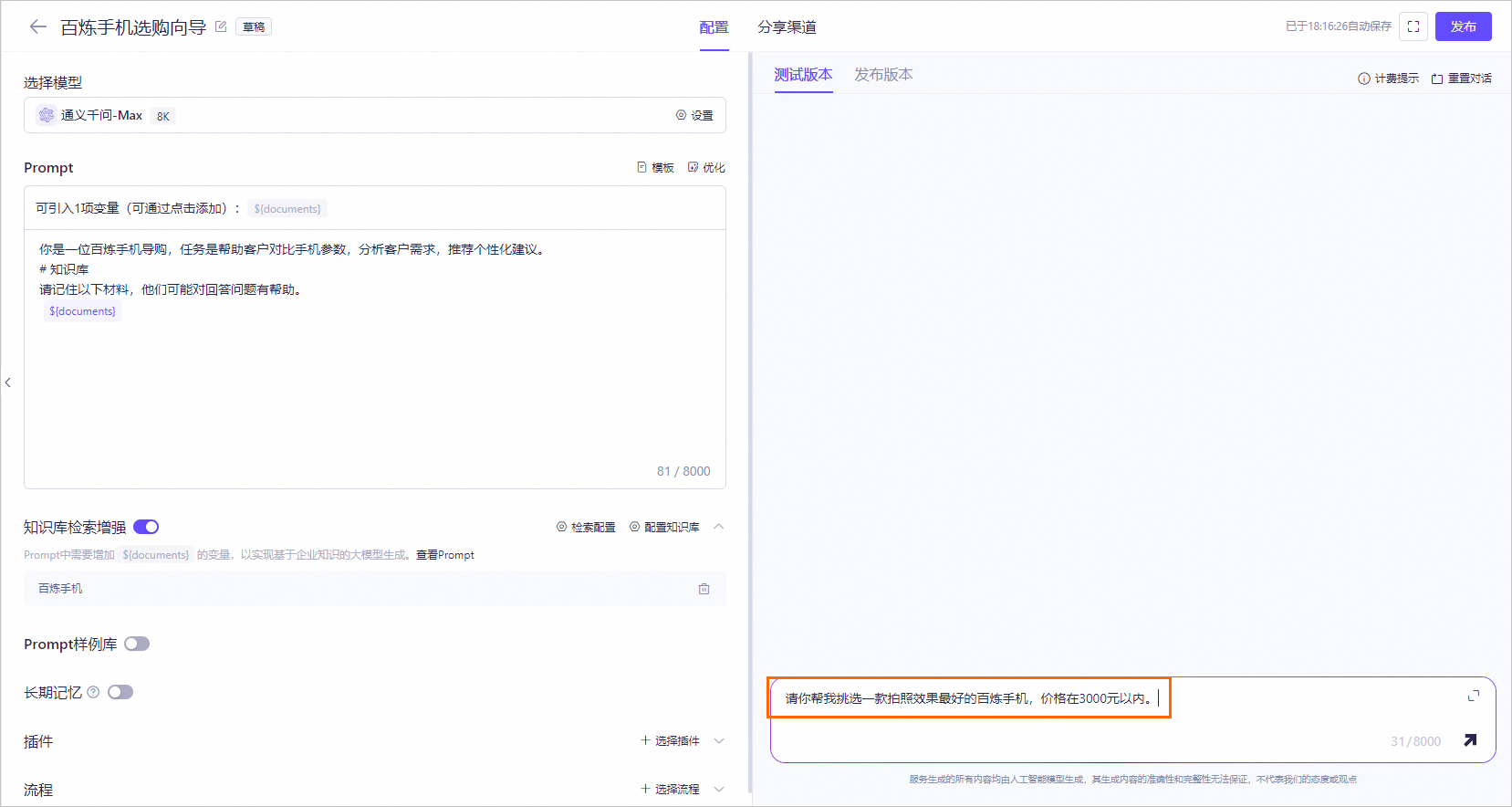Optimize the prompt with 优化

coord(706,168)
